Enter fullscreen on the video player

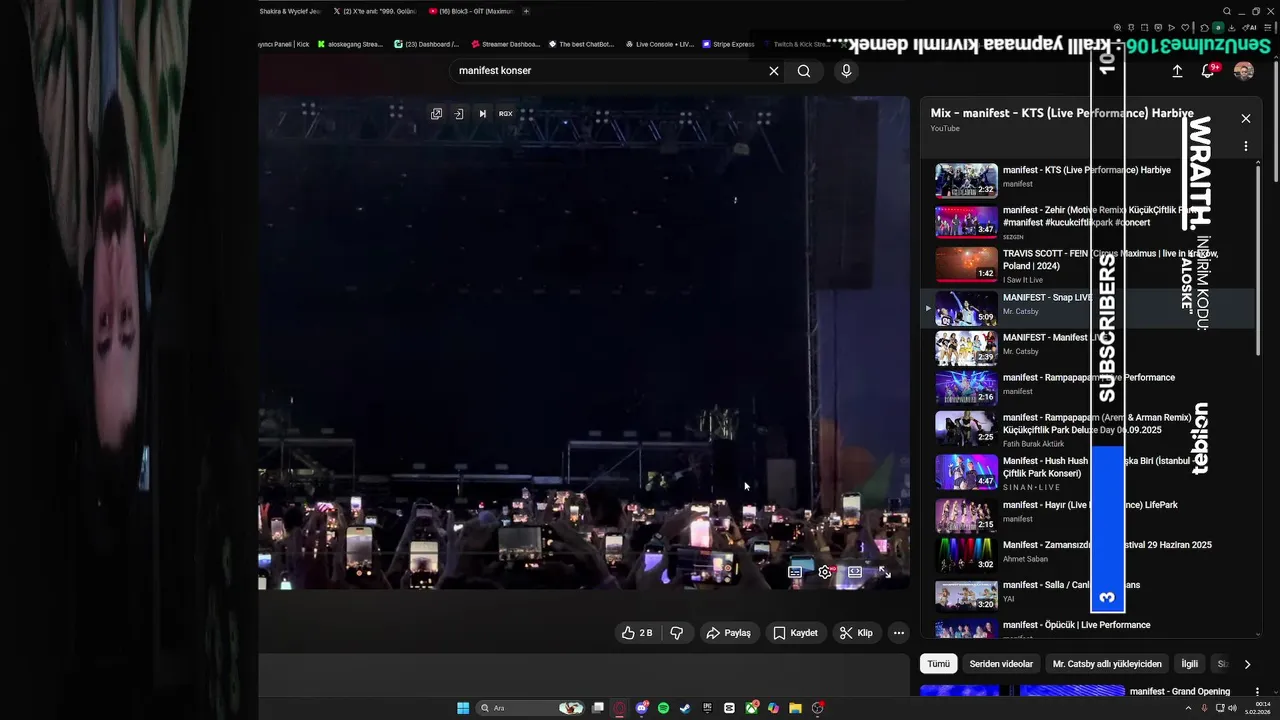click(885, 572)
